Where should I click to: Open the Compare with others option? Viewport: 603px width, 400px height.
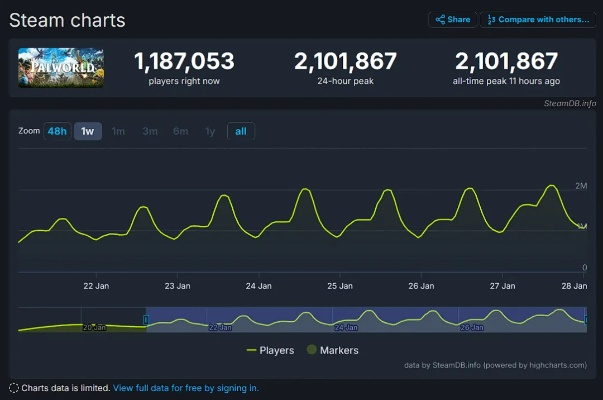point(538,19)
